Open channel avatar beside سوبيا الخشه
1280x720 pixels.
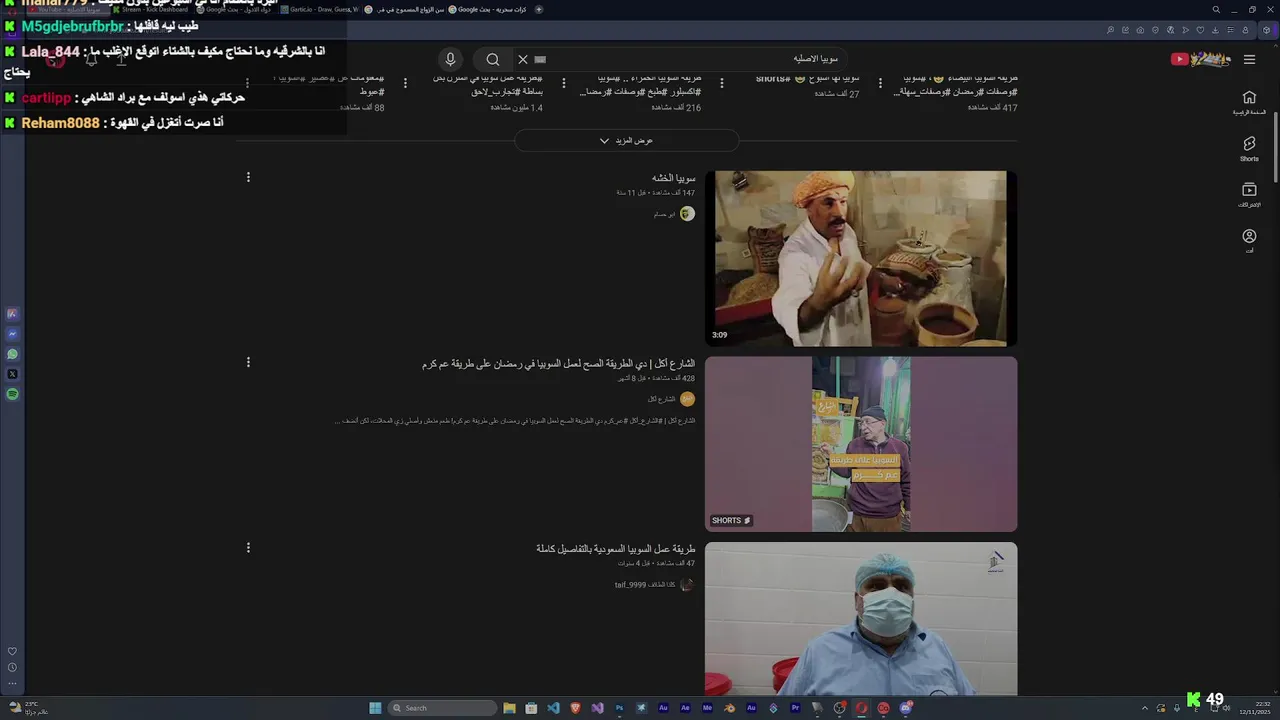(687, 213)
